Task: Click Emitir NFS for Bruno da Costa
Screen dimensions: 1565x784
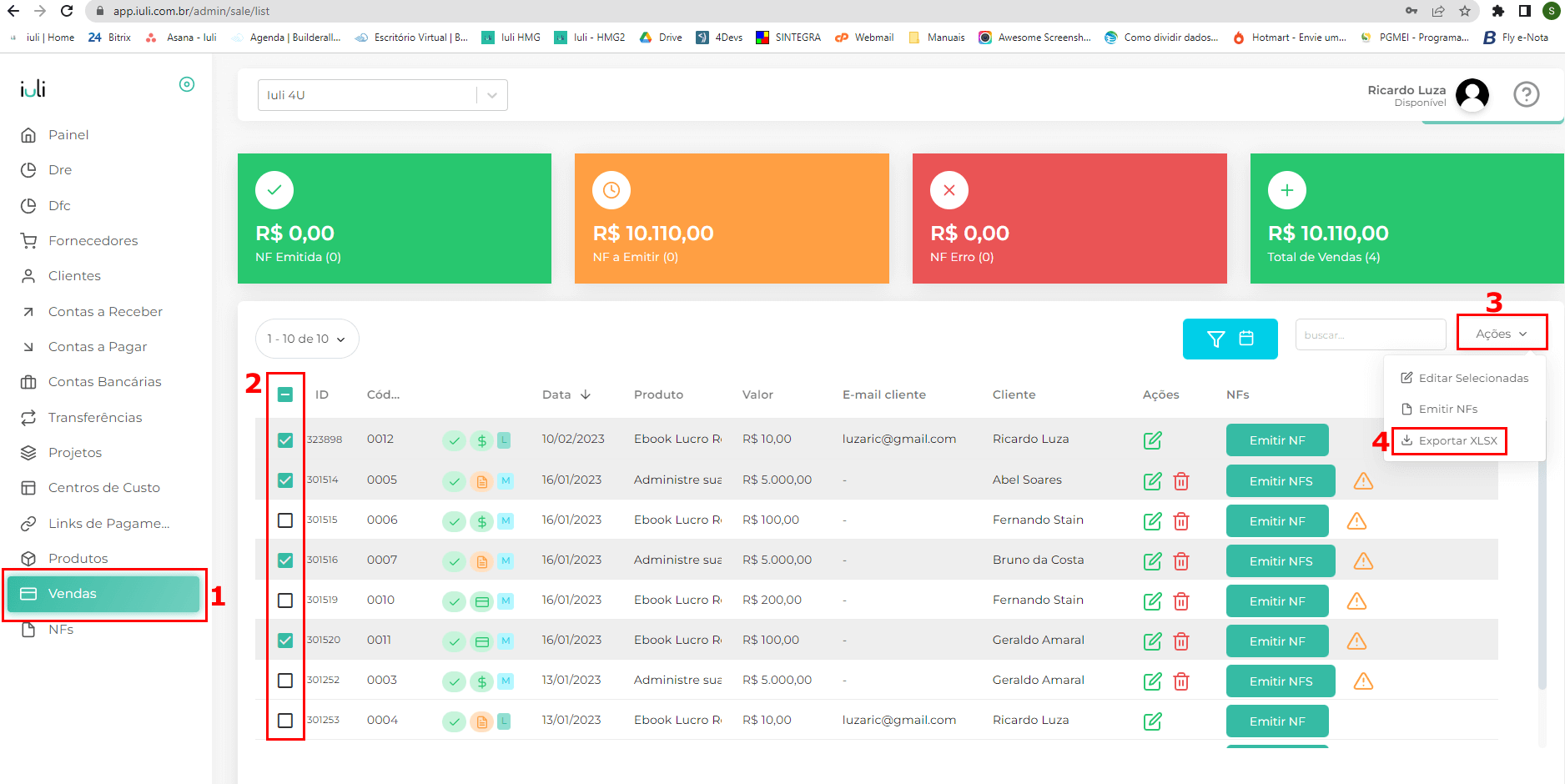Action: [1281, 561]
